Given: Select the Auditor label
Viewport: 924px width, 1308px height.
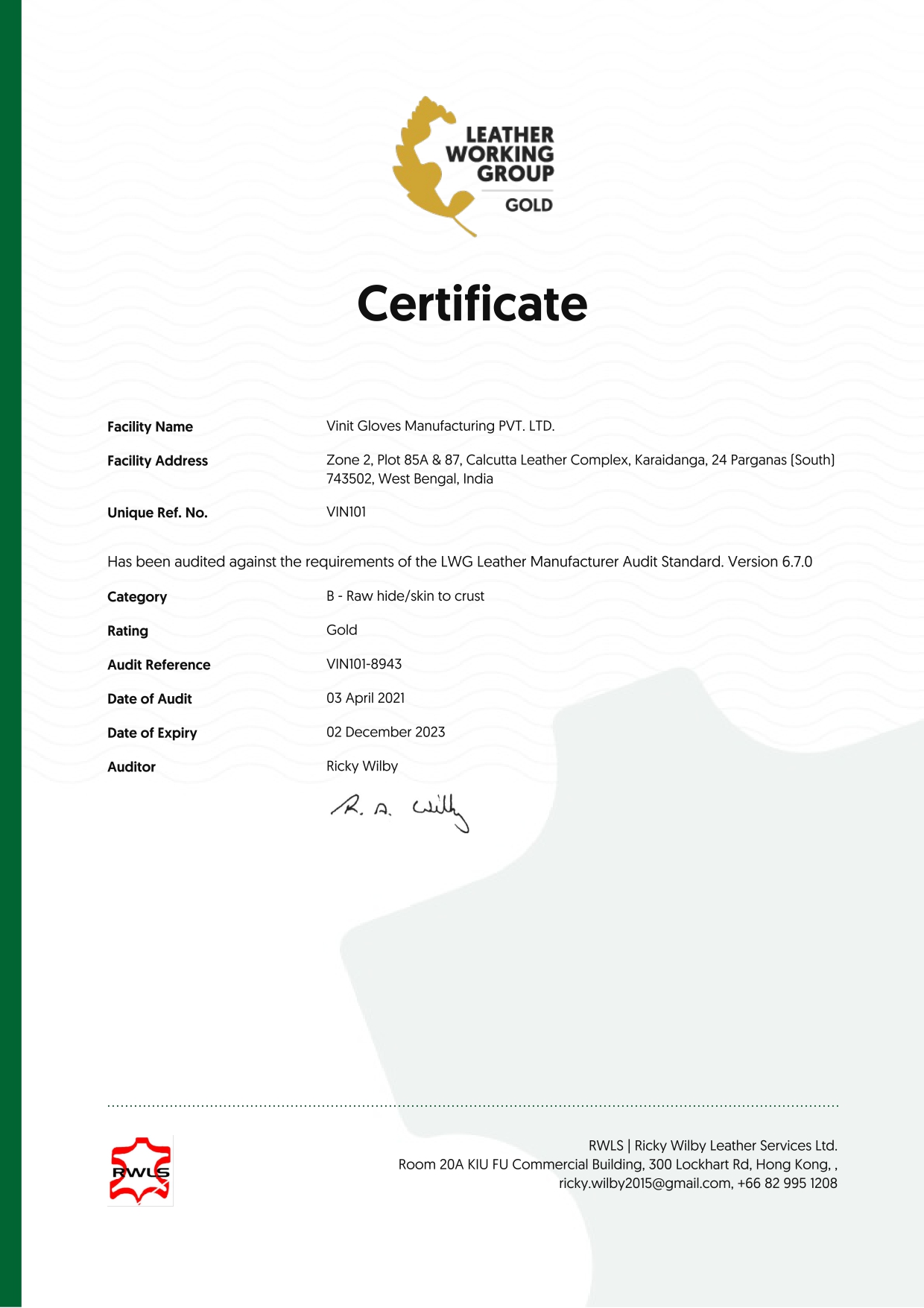Looking at the screenshot, I should pos(131,767).
